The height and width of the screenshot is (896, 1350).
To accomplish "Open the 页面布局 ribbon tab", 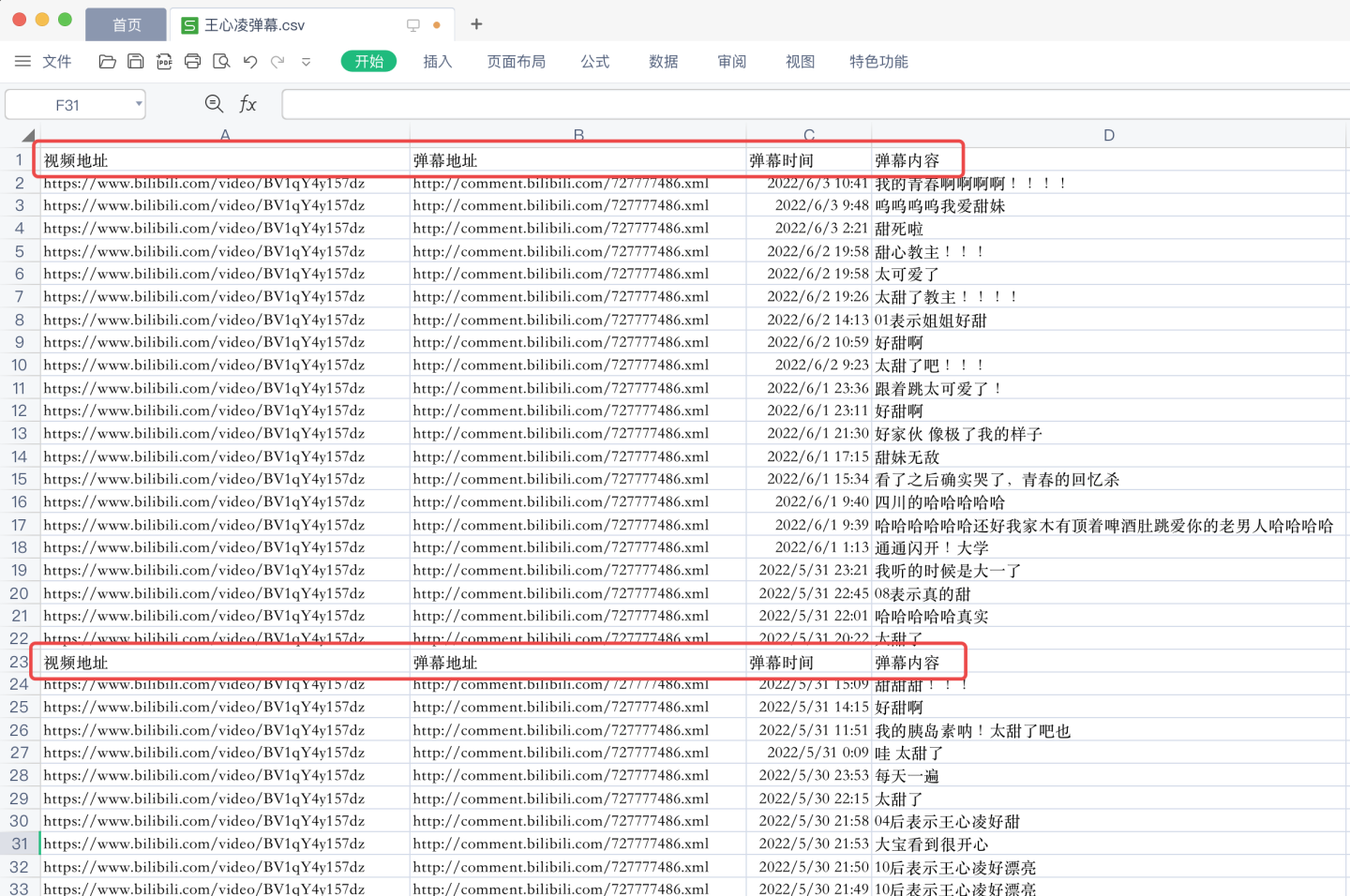I will [x=517, y=62].
